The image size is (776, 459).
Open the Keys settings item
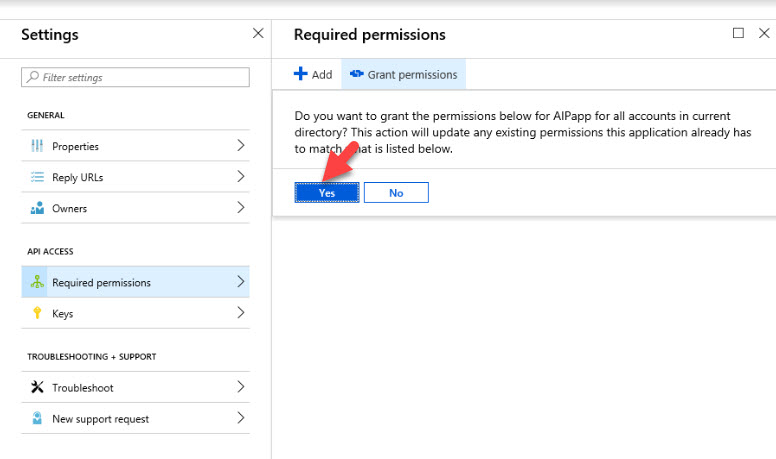[x=135, y=313]
